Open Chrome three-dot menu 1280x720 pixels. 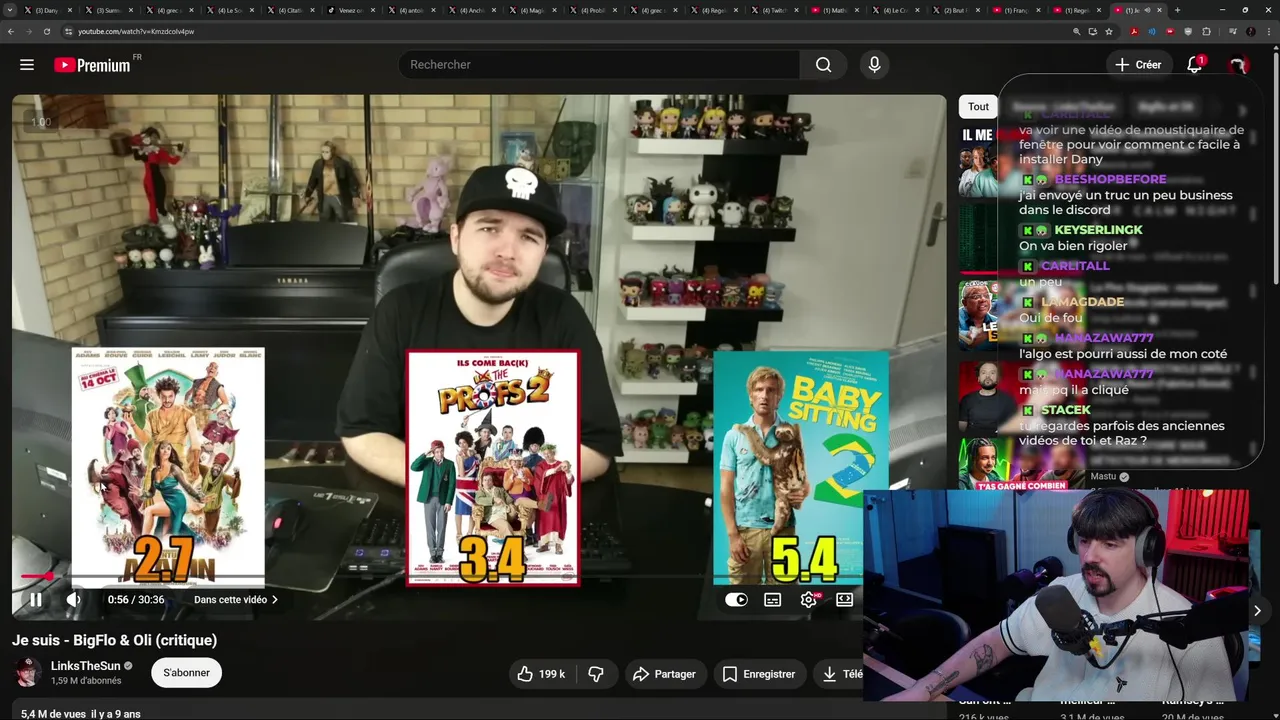(1269, 31)
